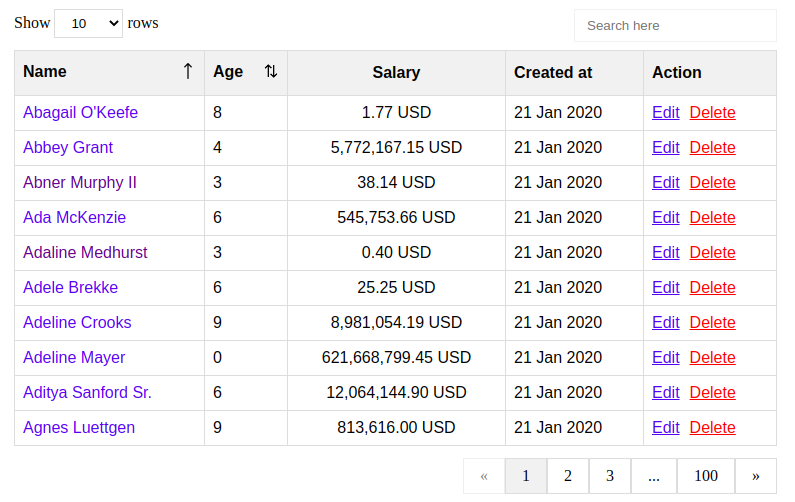The width and height of the screenshot is (795, 502).
Task: Edit the Aditya Sanford Sr. row
Action: 665,393
